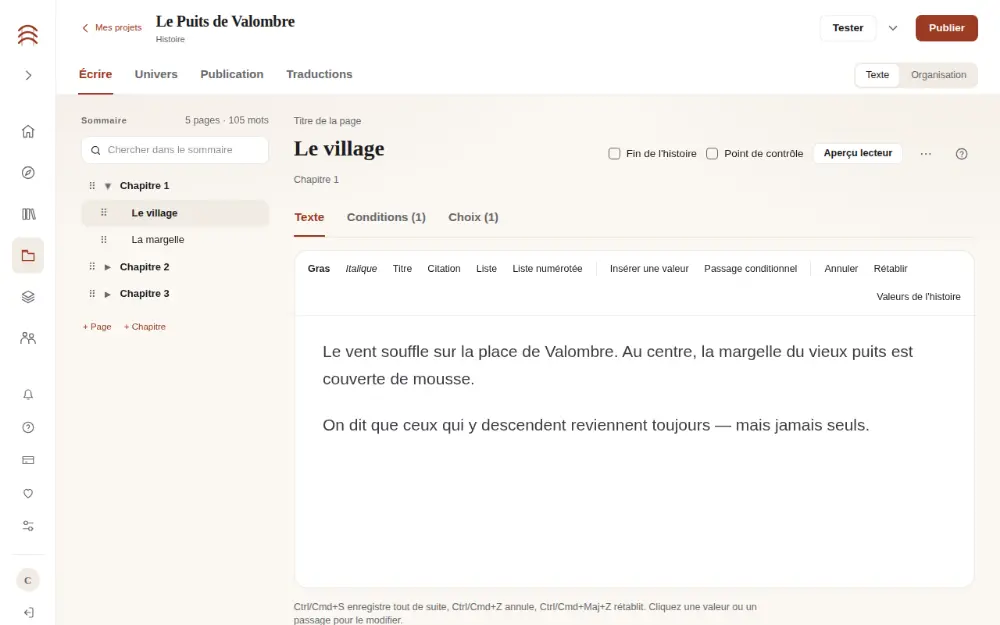The width and height of the screenshot is (1000, 625).
Task: Open the credit card billing icon
Action: tap(28, 460)
